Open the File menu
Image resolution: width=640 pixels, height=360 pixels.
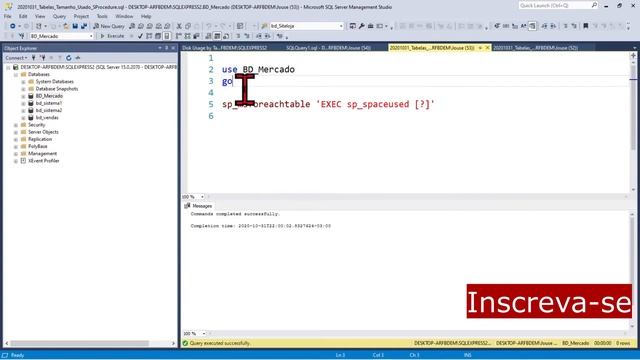pos(7,16)
